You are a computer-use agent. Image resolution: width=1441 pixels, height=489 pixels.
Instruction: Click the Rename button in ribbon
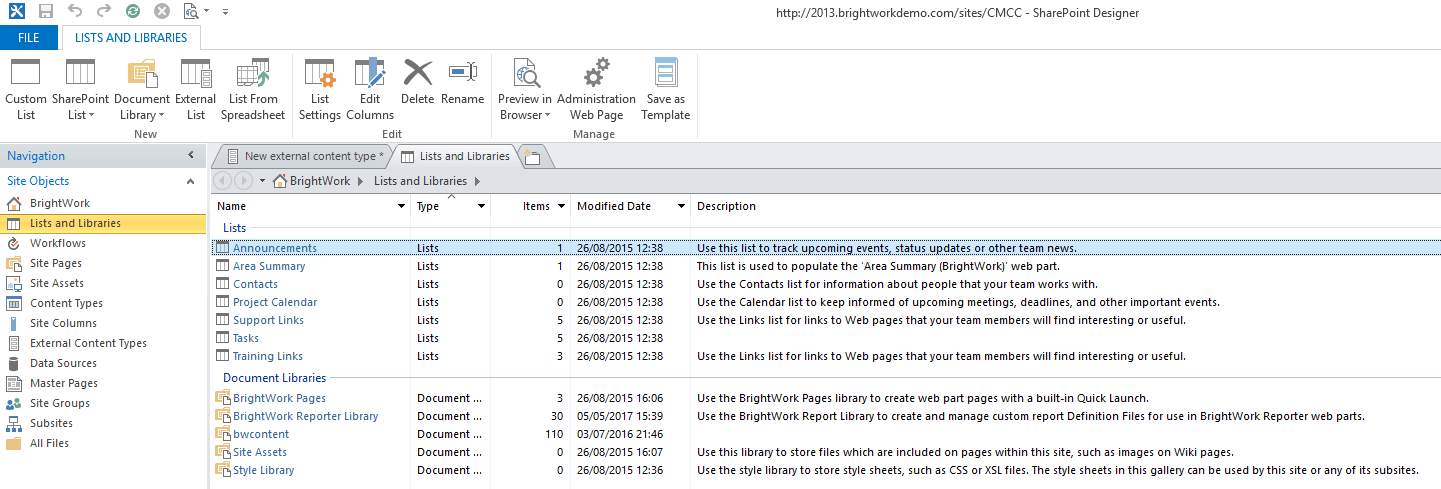point(462,82)
